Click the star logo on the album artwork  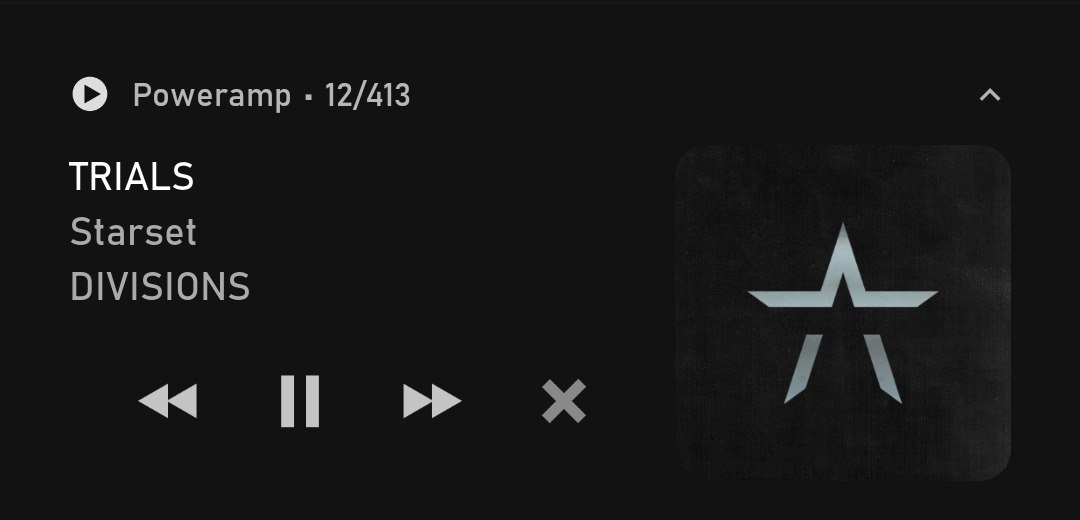tap(843, 313)
